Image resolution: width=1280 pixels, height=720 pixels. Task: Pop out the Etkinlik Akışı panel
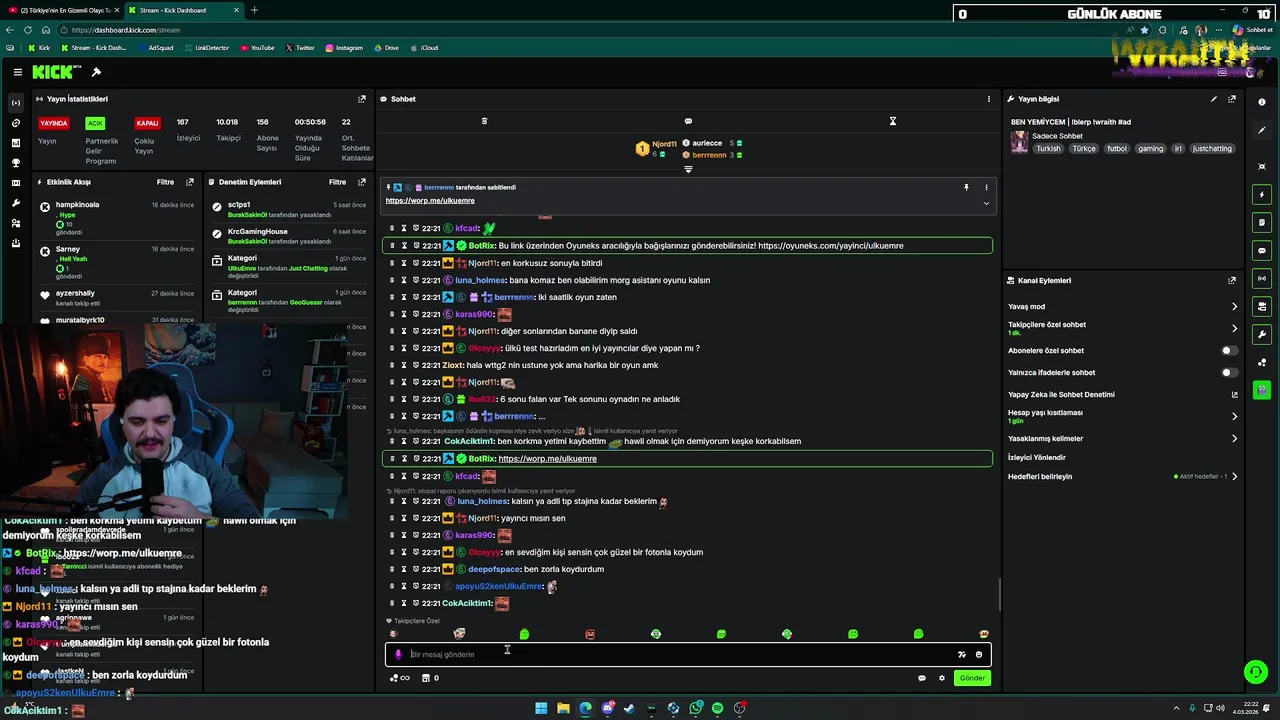[190, 182]
